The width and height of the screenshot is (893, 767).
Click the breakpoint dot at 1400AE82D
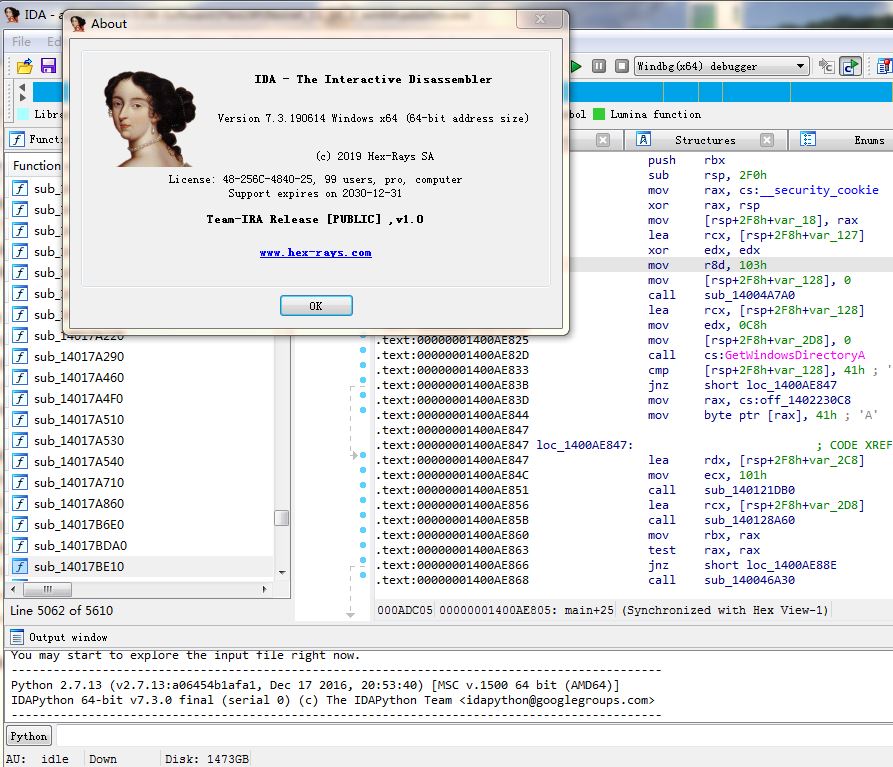pyautogui.click(x=363, y=350)
